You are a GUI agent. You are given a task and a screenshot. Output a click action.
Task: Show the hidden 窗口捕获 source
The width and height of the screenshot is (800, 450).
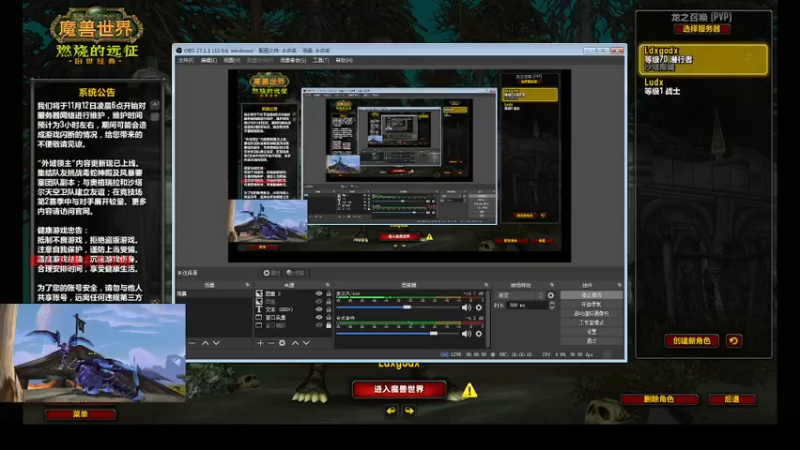click(x=319, y=325)
